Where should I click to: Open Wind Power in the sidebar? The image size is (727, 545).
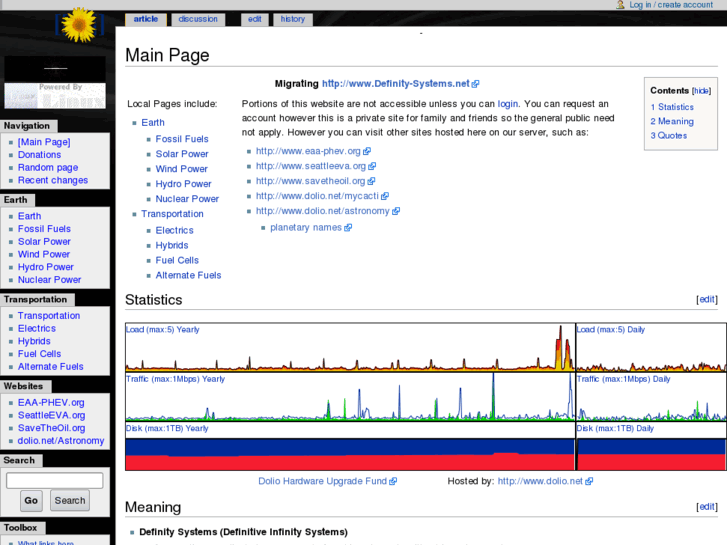pos(44,255)
